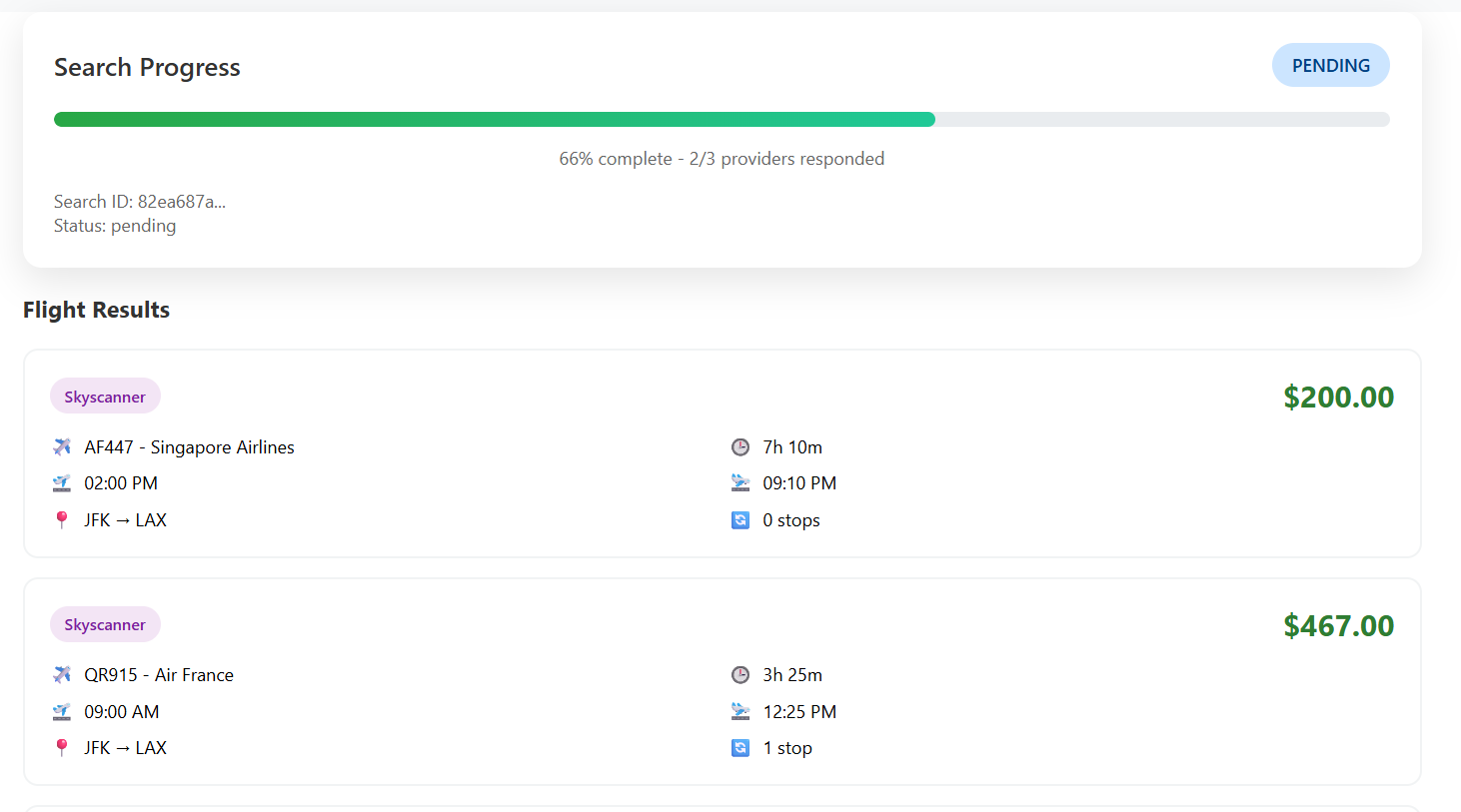Viewport: 1461px width, 812px height.
Task: Click stops icon beside 1 stop
Action: pyautogui.click(x=740, y=747)
